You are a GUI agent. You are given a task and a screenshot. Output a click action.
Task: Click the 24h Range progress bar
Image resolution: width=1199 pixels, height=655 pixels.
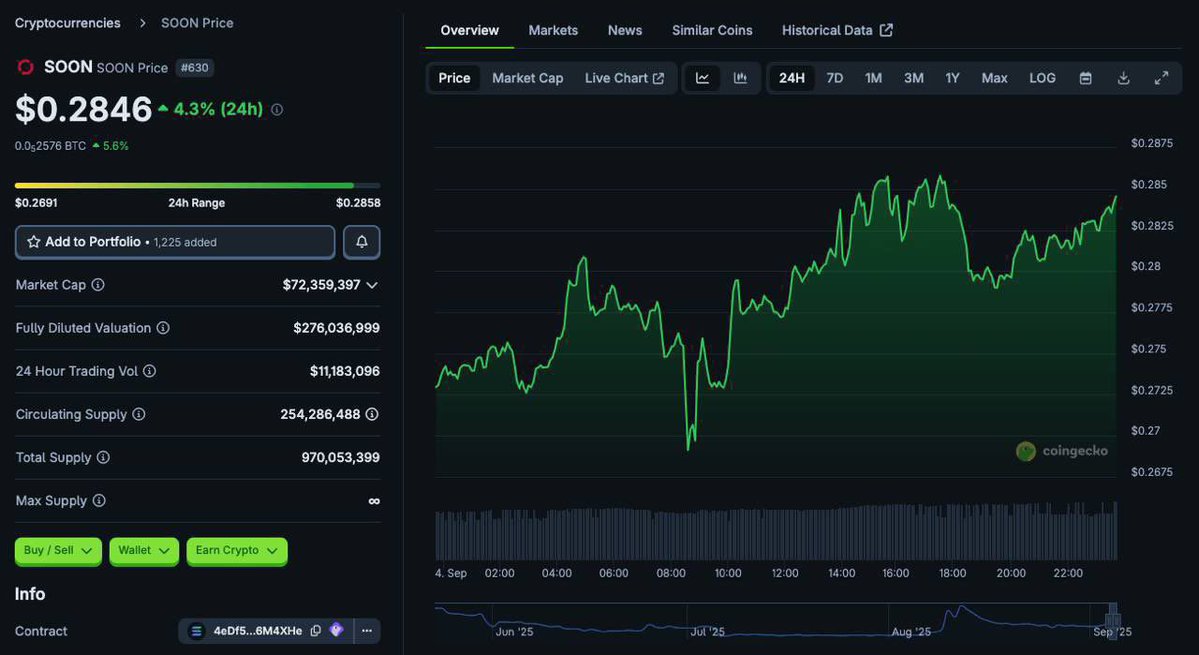[197, 185]
